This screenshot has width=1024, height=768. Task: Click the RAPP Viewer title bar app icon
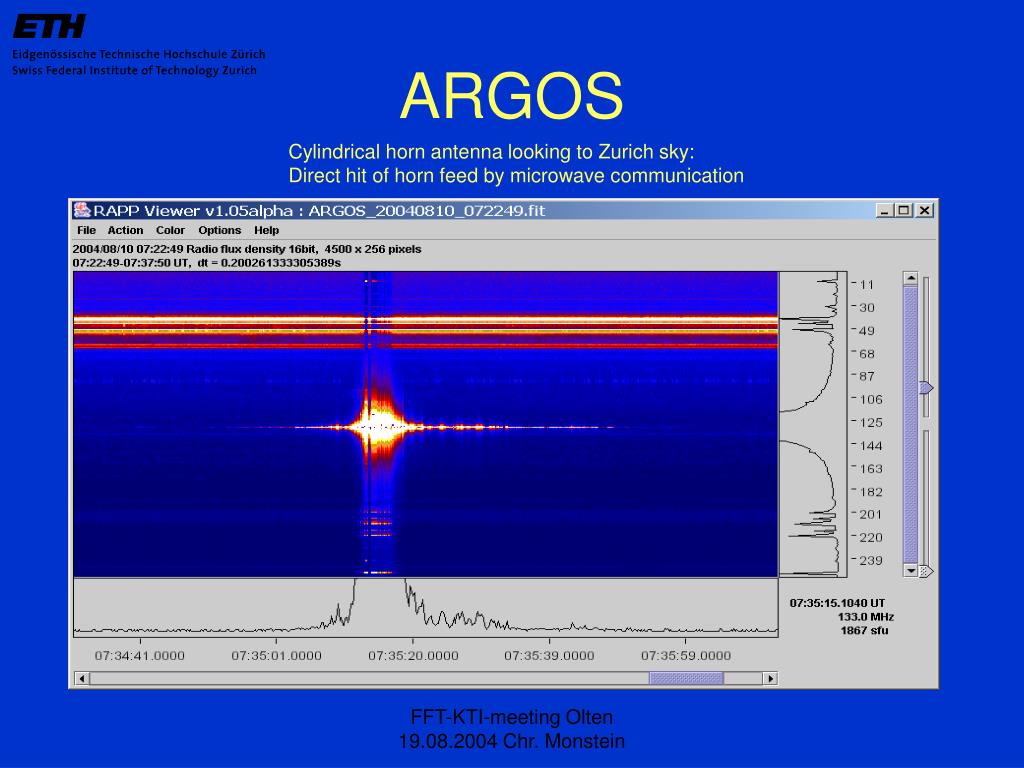82,210
